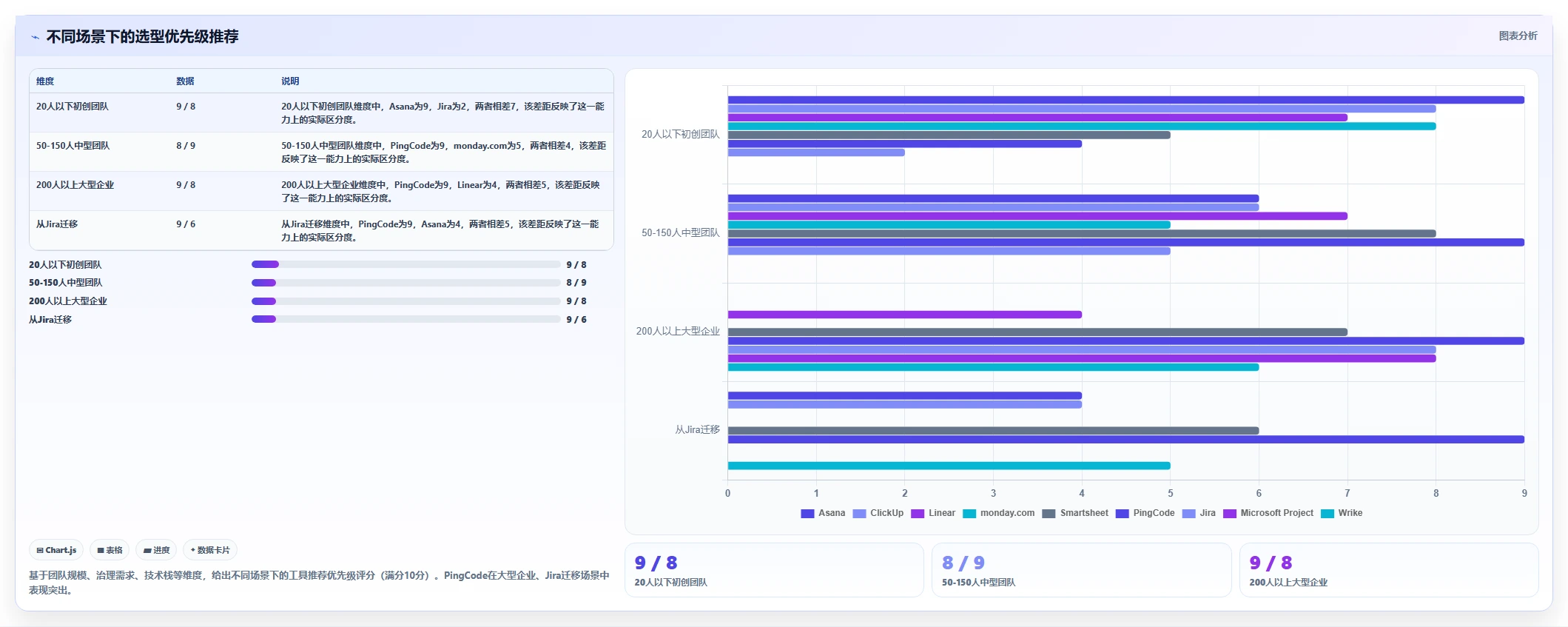Click description starting 50-150人中型团队维度中
1568x627 pixels.
443,152
